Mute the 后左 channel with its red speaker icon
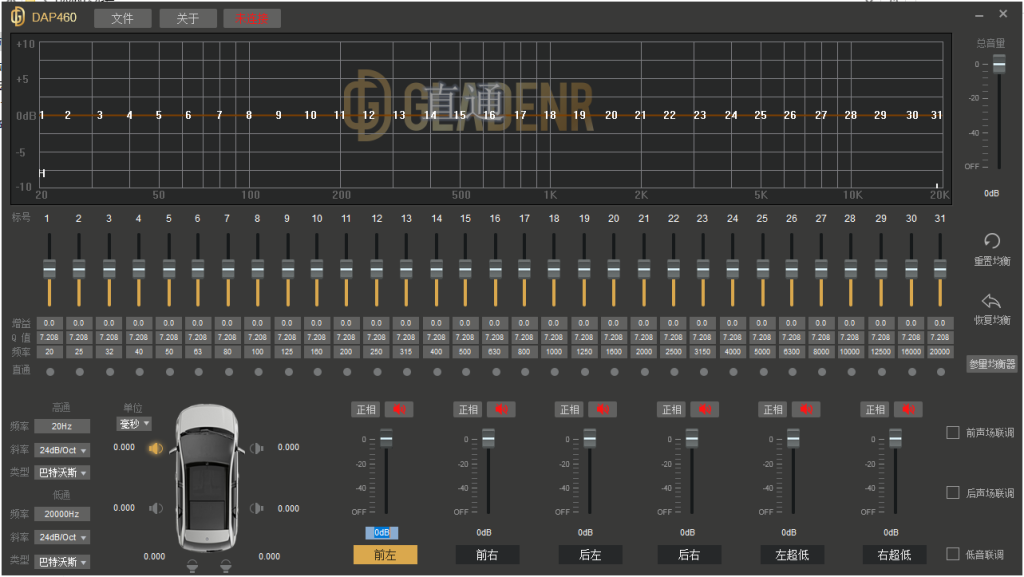The width and height of the screenshot is (1024, 577). (x=603, y=409)
